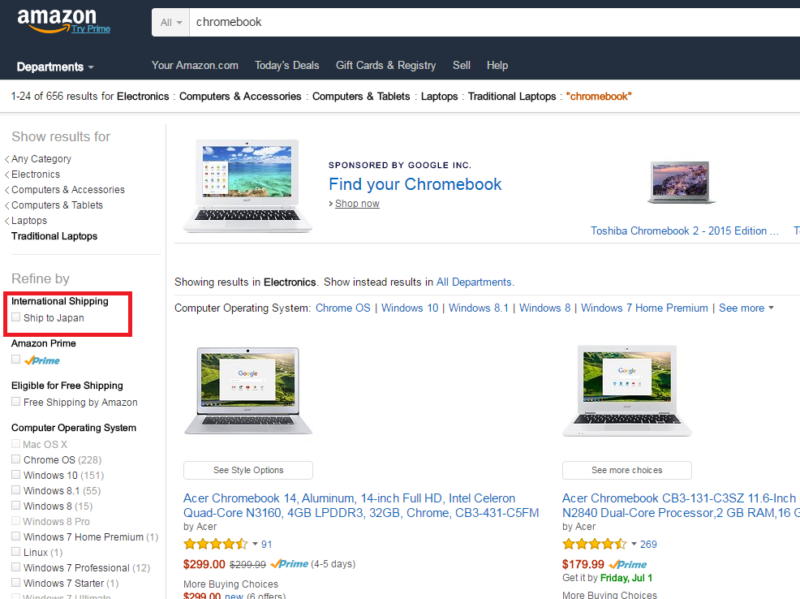Viewport: 800px width, 599px height.
Task: Expand the See more operating systems dropdown
Action: (746, 308)
